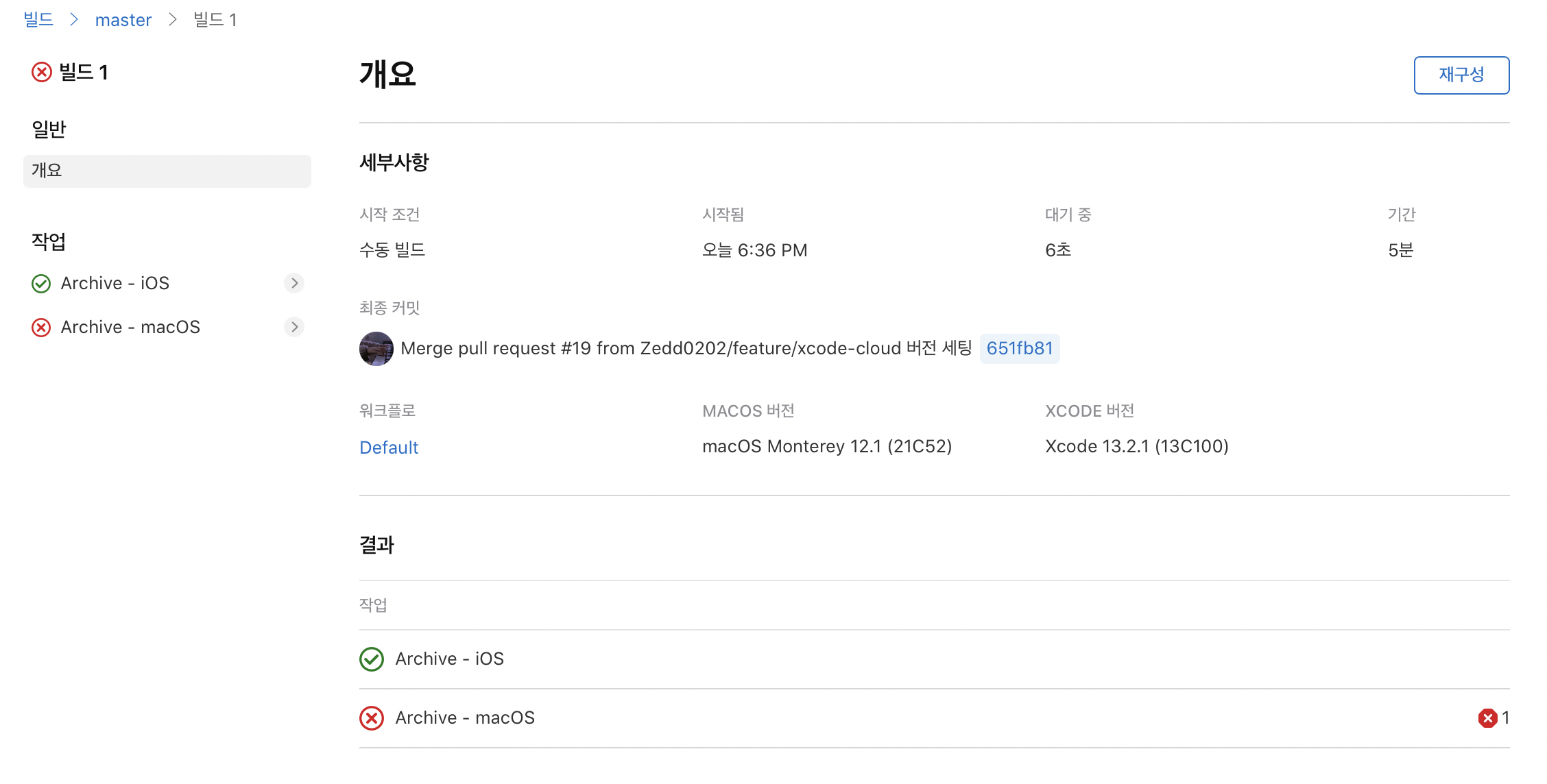Image resolution: width=1547 pixels, height=784 pixels.
Task: Click commit author avatar thumbnail
Action: (376, 349)
